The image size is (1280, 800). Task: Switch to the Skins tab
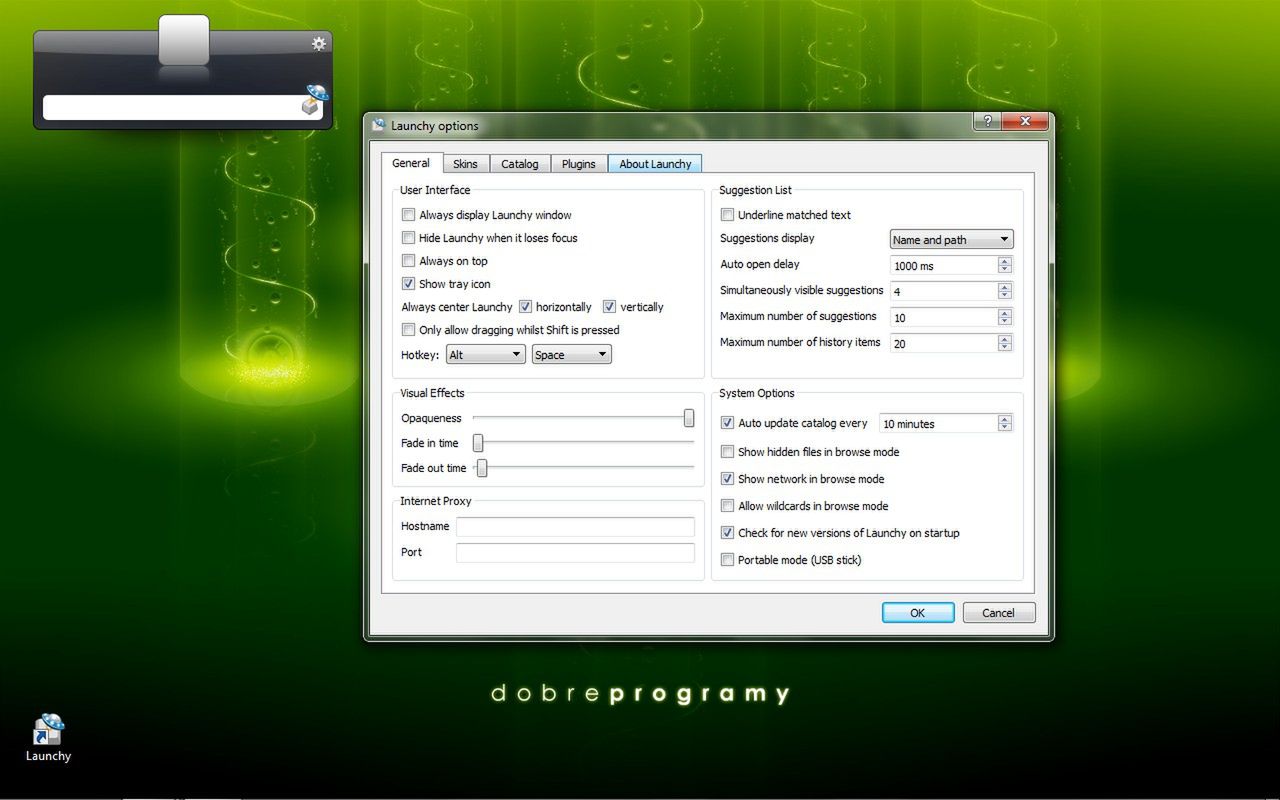[465, 163]
